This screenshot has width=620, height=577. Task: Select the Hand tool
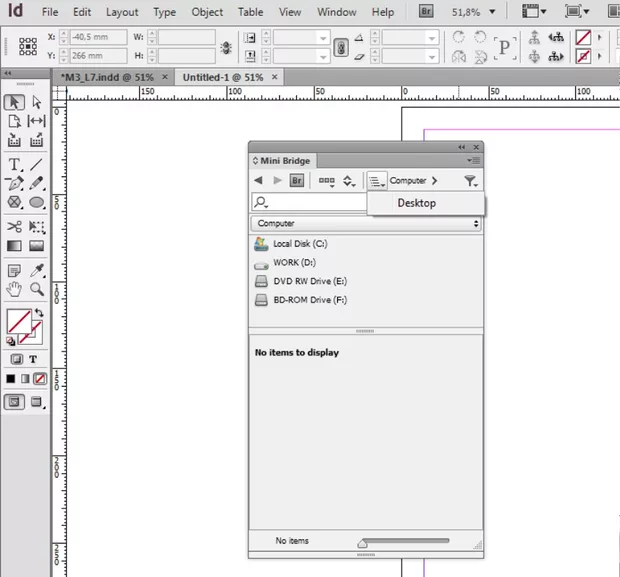pyautogui.click(x=14, y=290)
